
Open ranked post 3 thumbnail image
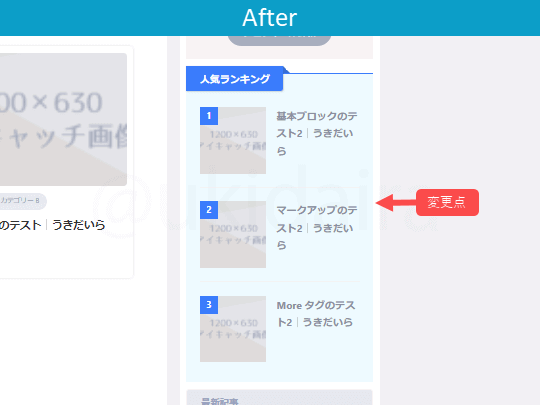(x=233, y=329)
